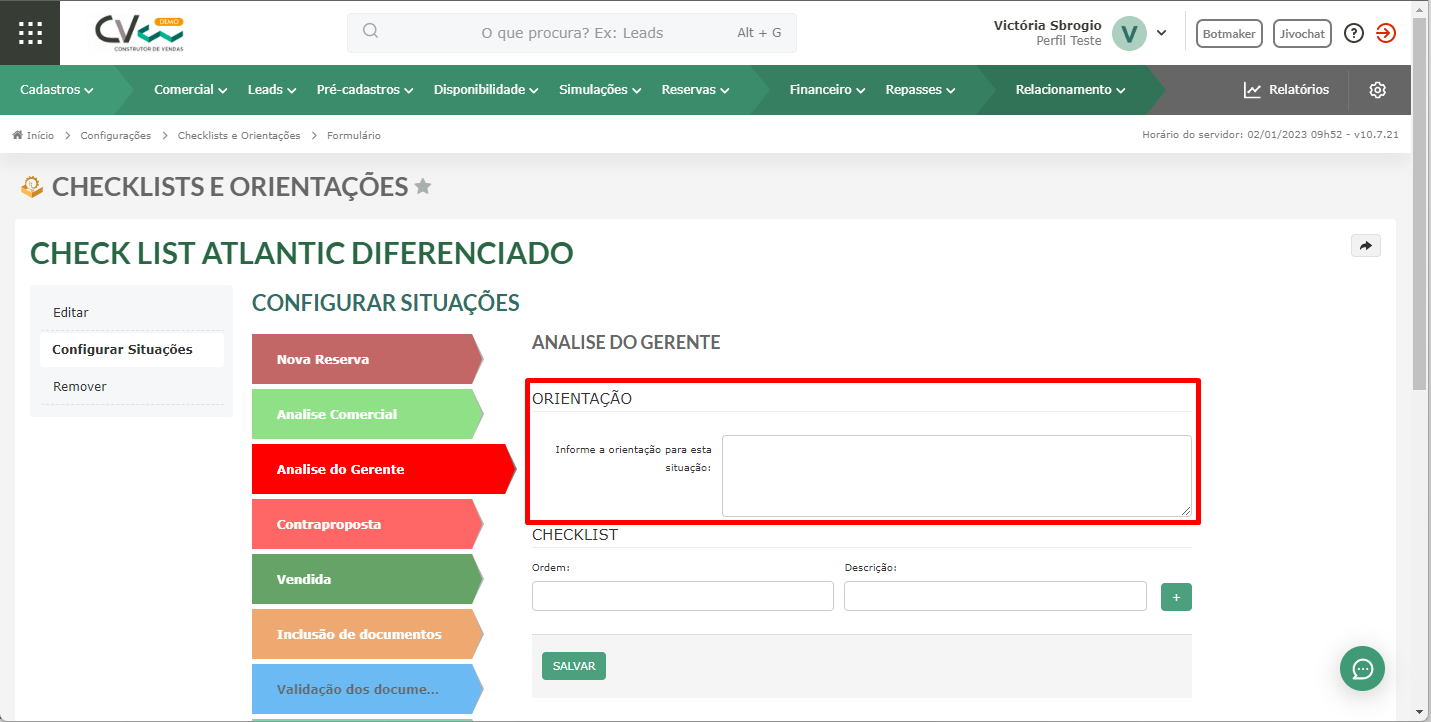
Task: Click the Formulário breadcrumb text
Action: point(354,135)
